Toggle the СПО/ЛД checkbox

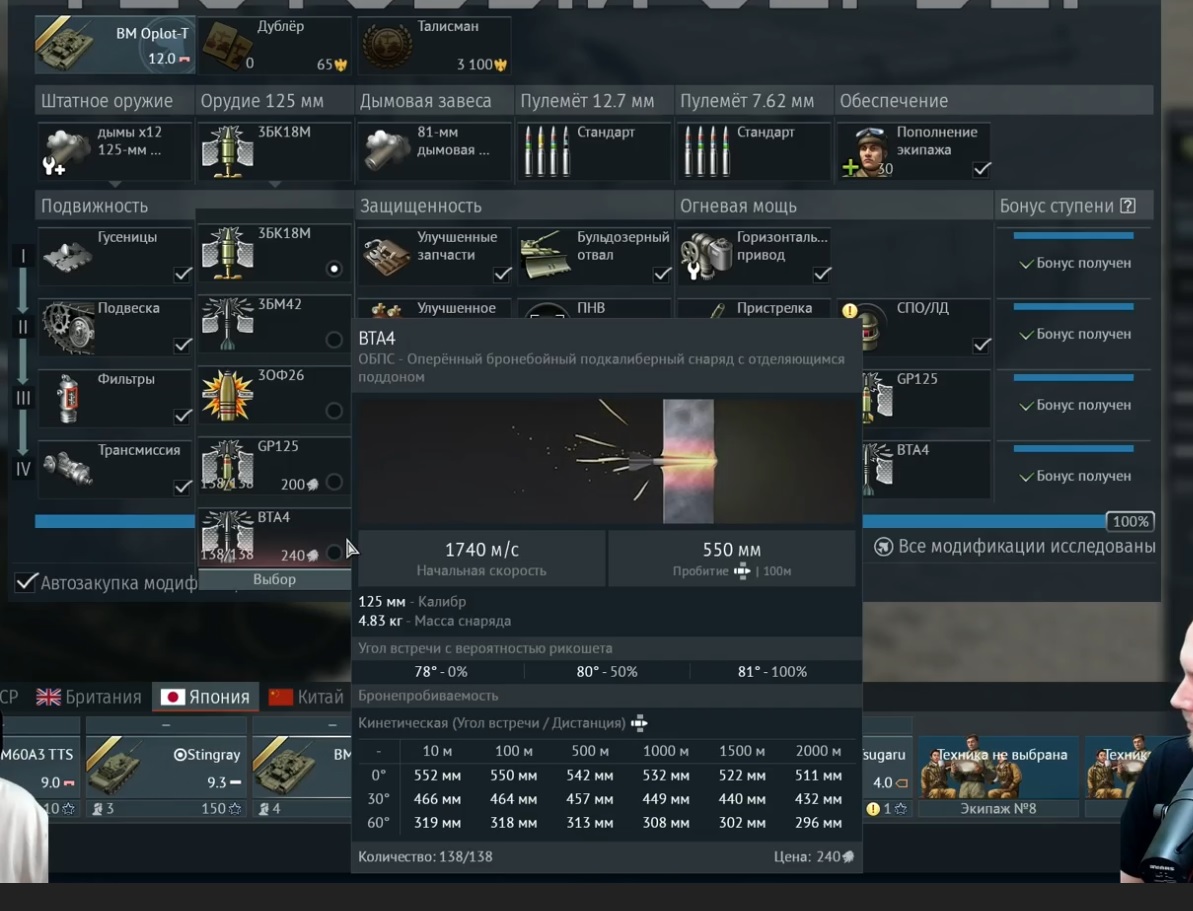coord(981,345)
